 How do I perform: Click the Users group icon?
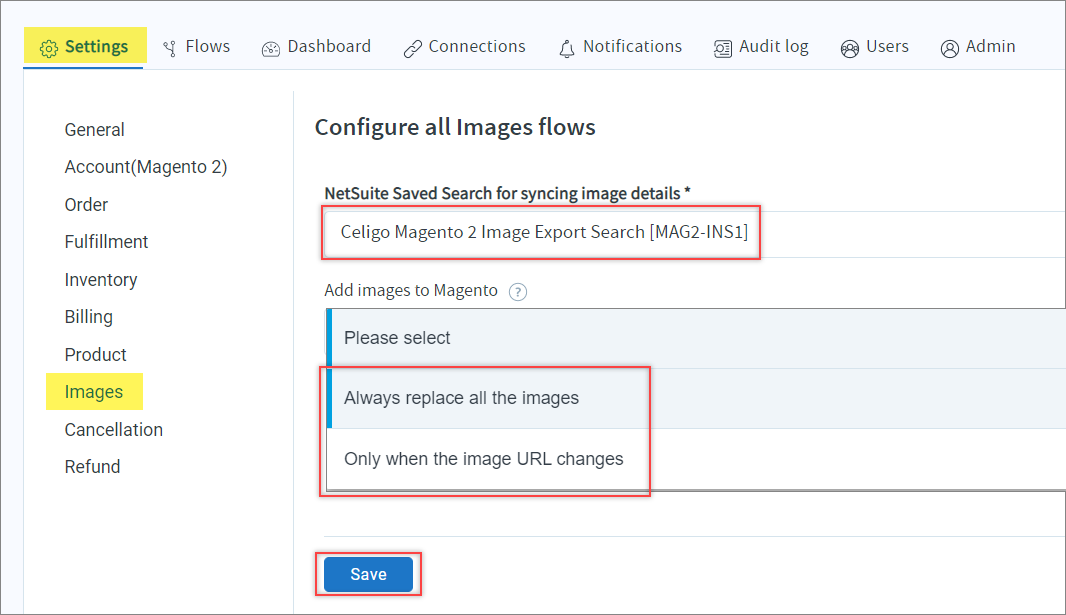point(850,48)
